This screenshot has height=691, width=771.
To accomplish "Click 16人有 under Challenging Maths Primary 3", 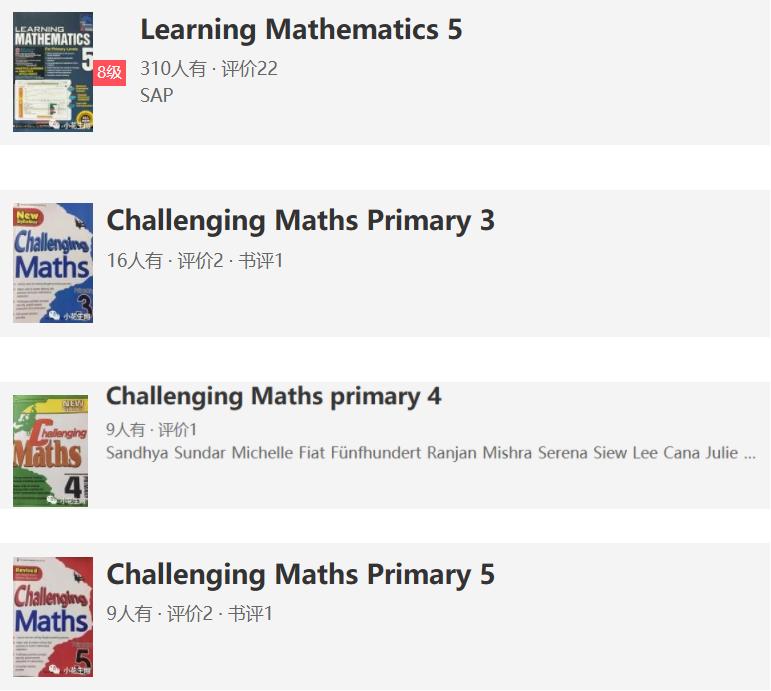I will coord(134,261).
